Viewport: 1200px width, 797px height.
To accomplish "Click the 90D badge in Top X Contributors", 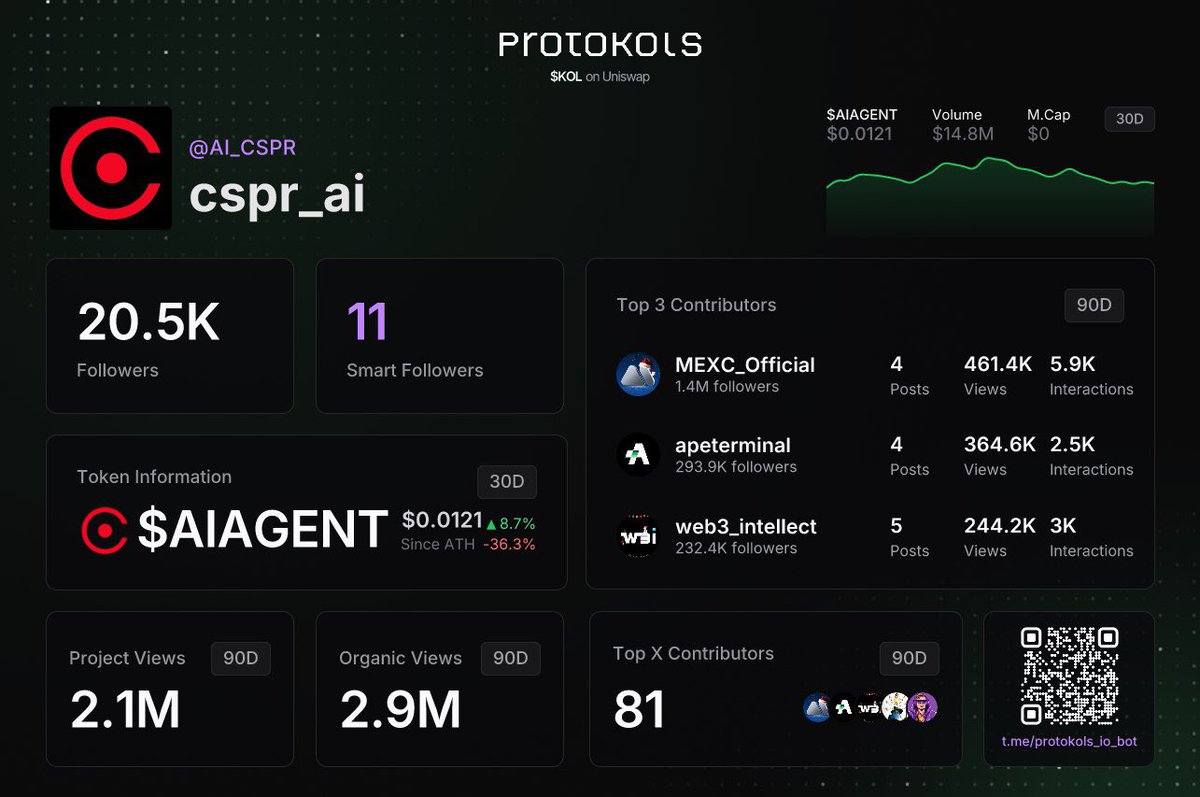I will pyautogui.click(x=909, y=658).
